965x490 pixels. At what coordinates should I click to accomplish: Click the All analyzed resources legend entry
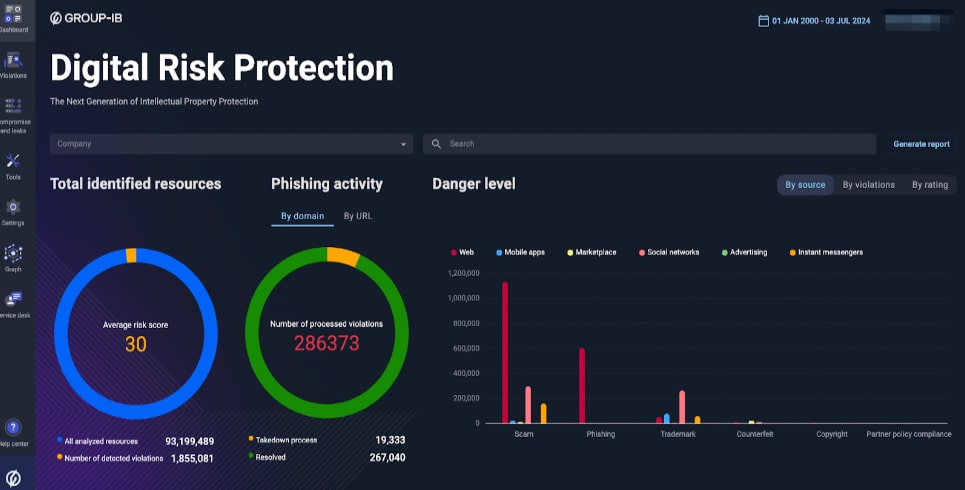[x=97, y=441]
